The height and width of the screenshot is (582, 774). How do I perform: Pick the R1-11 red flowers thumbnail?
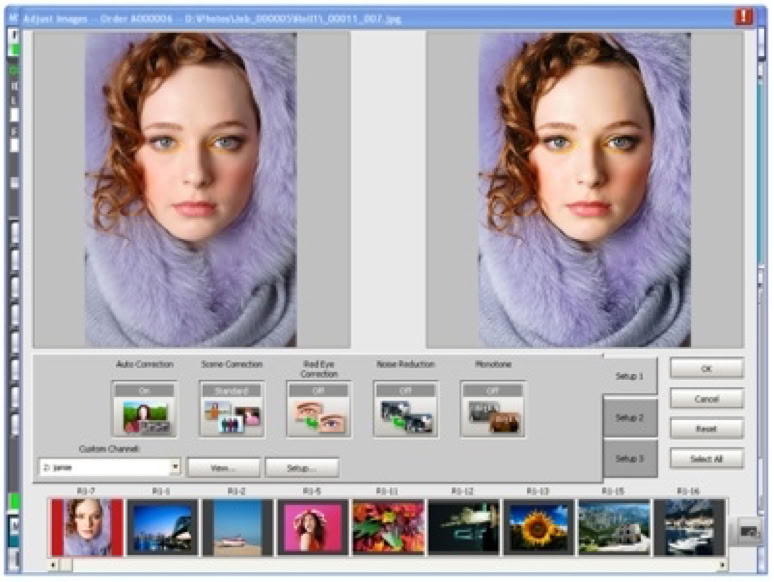[x=388, y=527]
